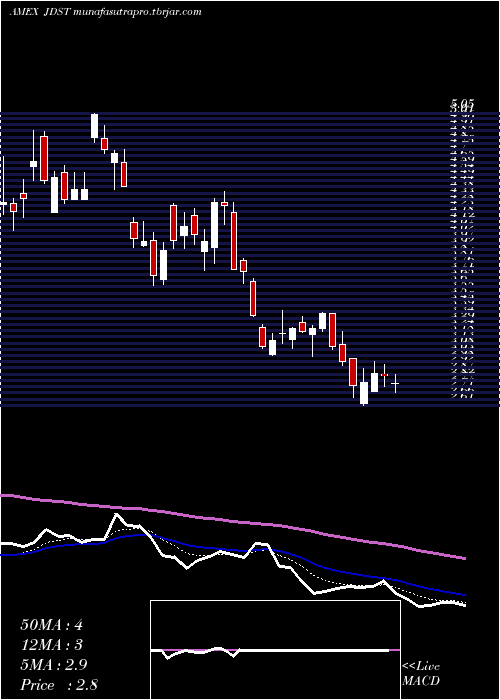Click the pink 50MA line
This screenshot has width=500, height=700.
(232, 521)
